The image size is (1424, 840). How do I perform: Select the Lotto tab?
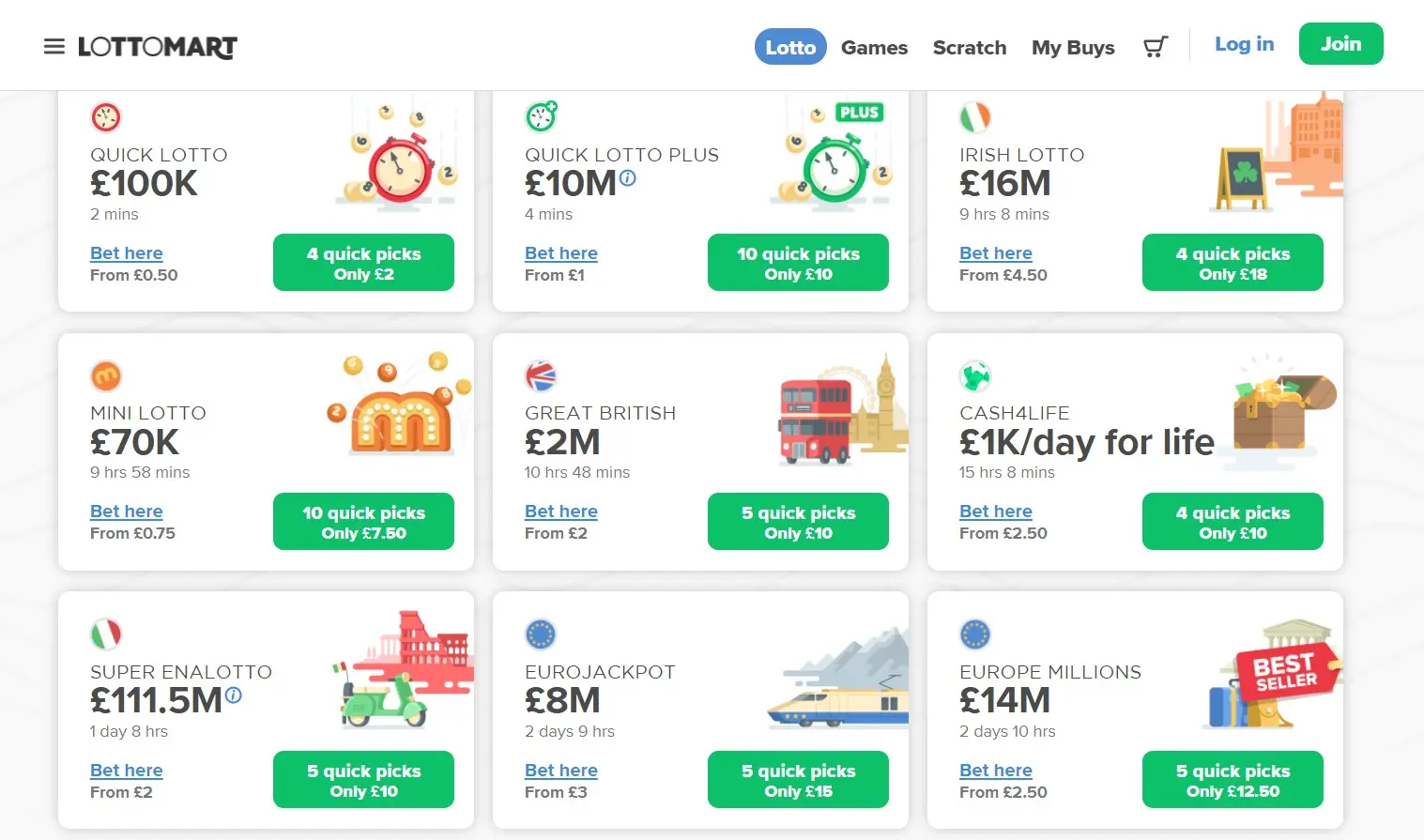pos(790,47)
